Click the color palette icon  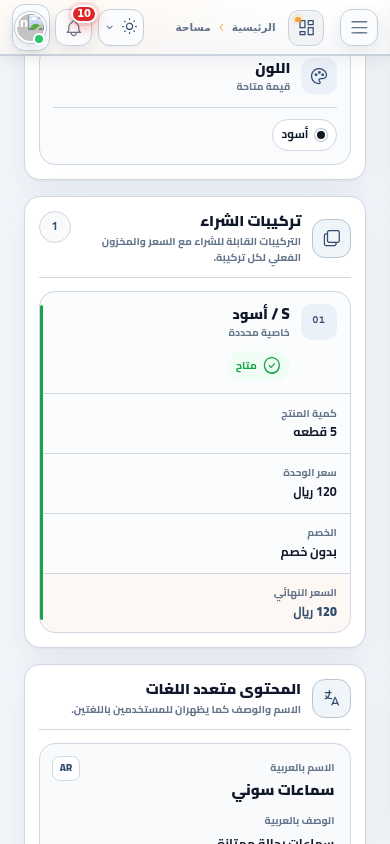tap(319, 76)
